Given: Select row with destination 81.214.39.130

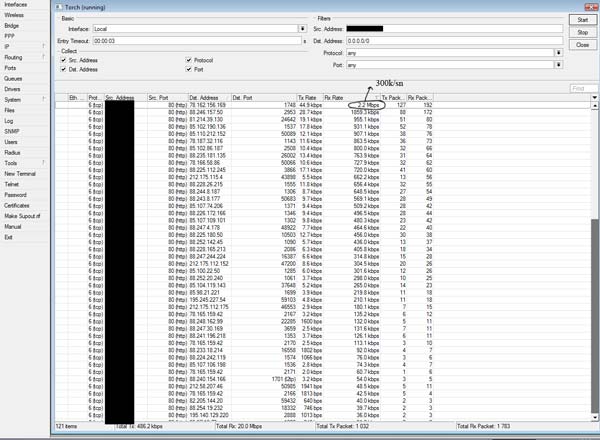Looking at the screenshot, I should coord(323,119).
